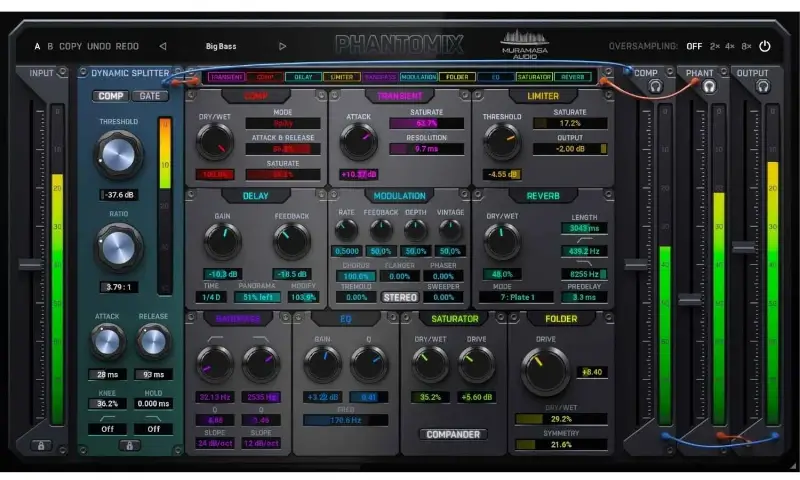This screenshot has width=800, height=480.
Task: Load the previous preset with left arrow
Action: pos(163,46)
